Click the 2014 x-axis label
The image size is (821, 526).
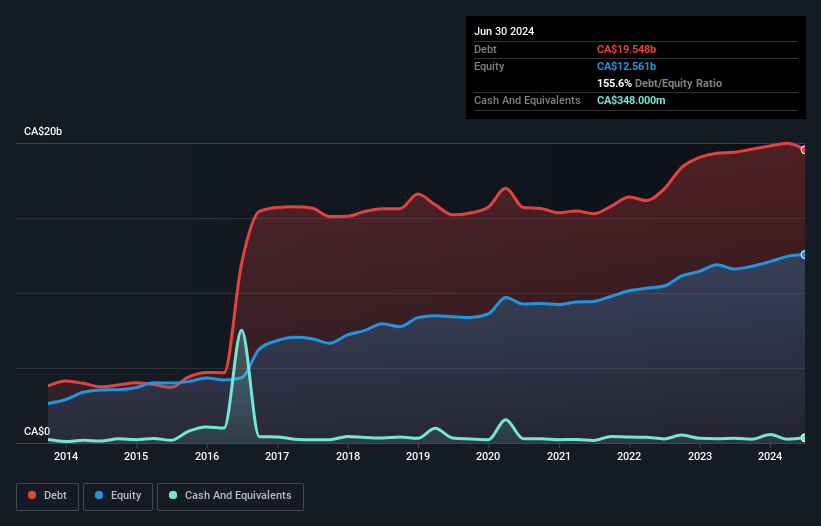tap(66, 456)
